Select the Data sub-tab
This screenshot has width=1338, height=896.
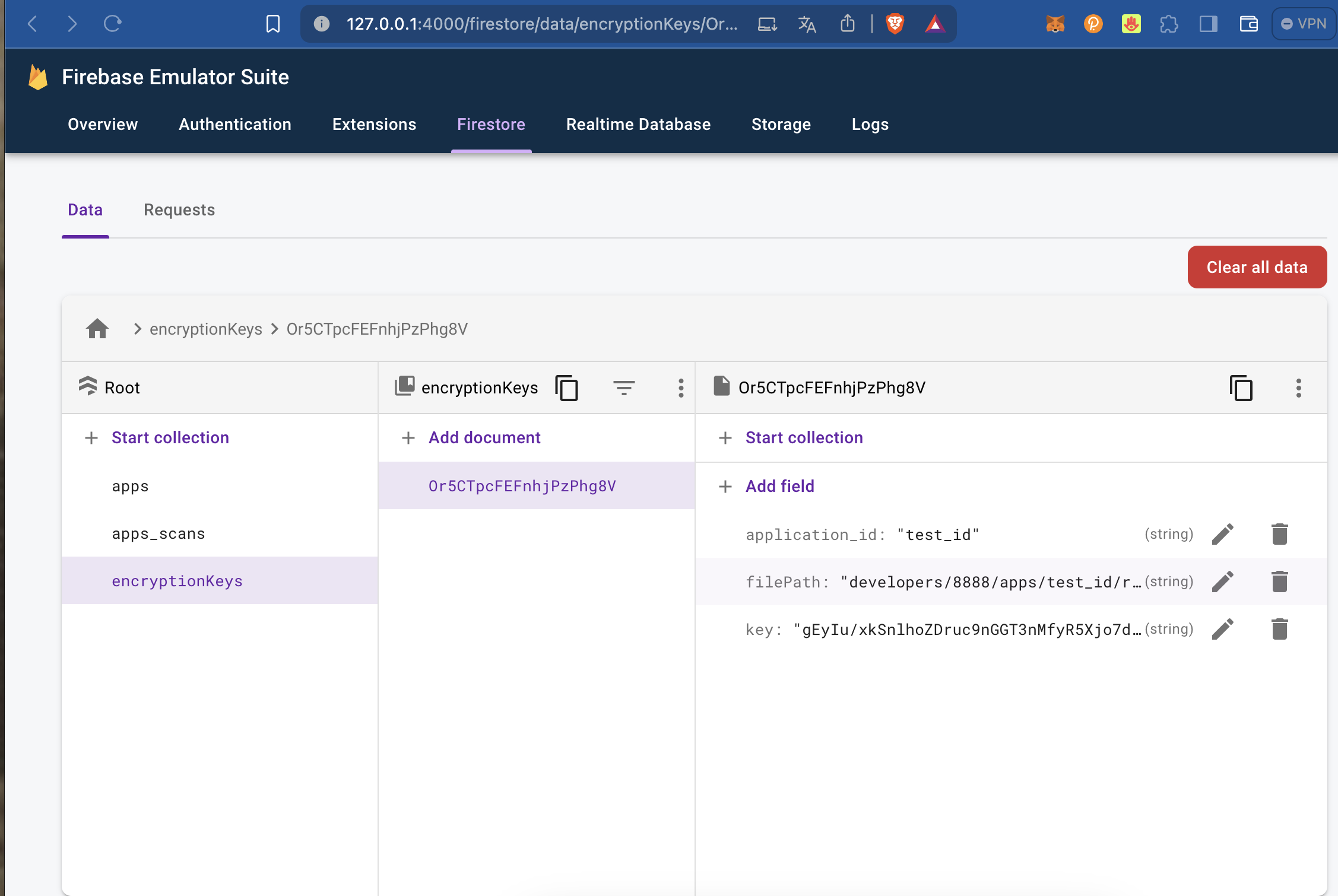[x=85, y=209]
